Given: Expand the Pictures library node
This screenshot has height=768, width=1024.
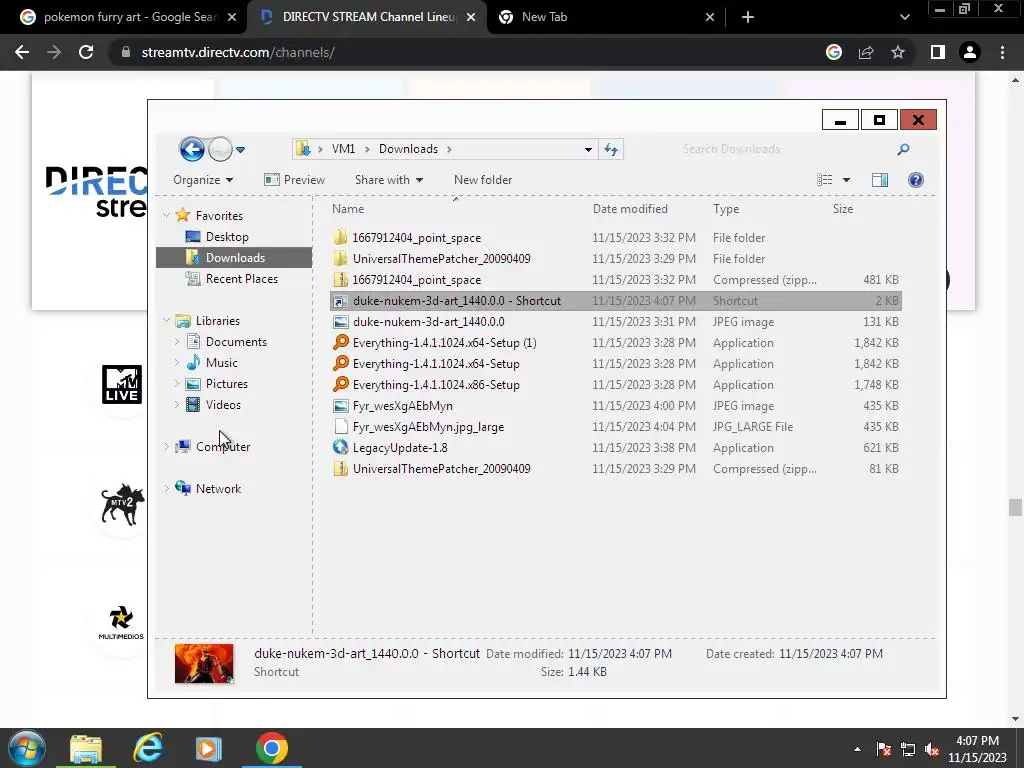Looking at the screenshot, I should pos(176,383).
